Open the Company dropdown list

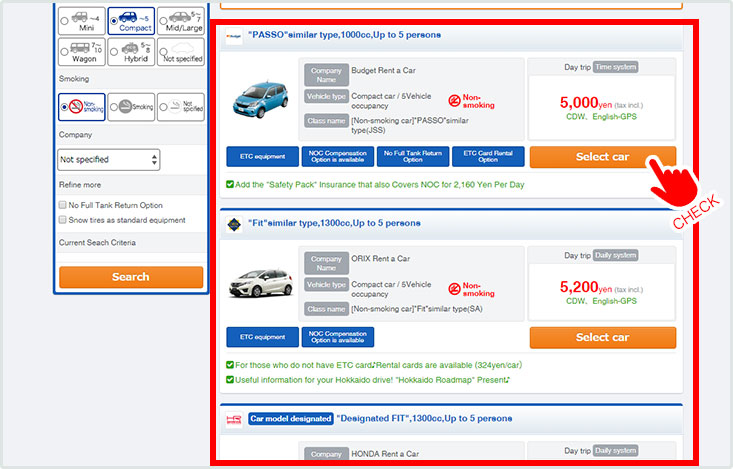click(108, 159)
